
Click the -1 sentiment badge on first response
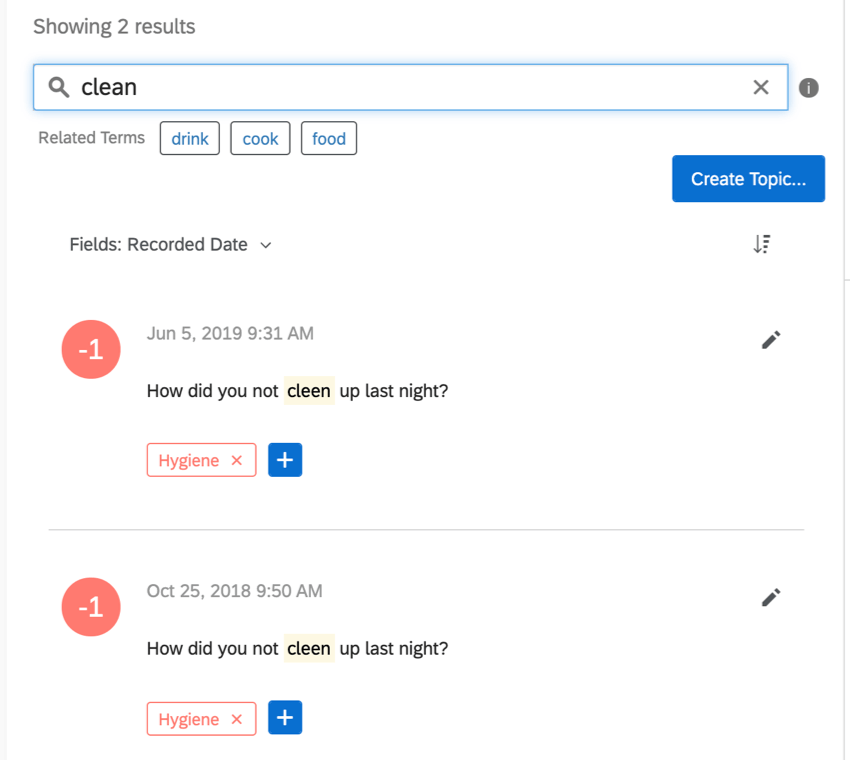point(91,349)
